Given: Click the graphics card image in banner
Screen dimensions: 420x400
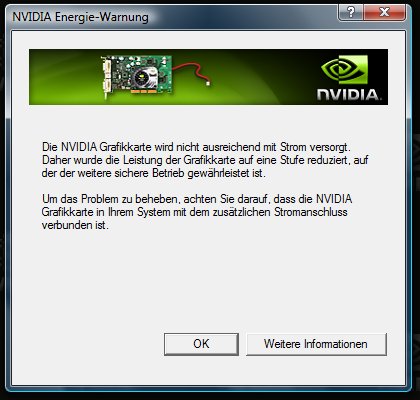Looking at the screenshot, I should pos(137,76).
